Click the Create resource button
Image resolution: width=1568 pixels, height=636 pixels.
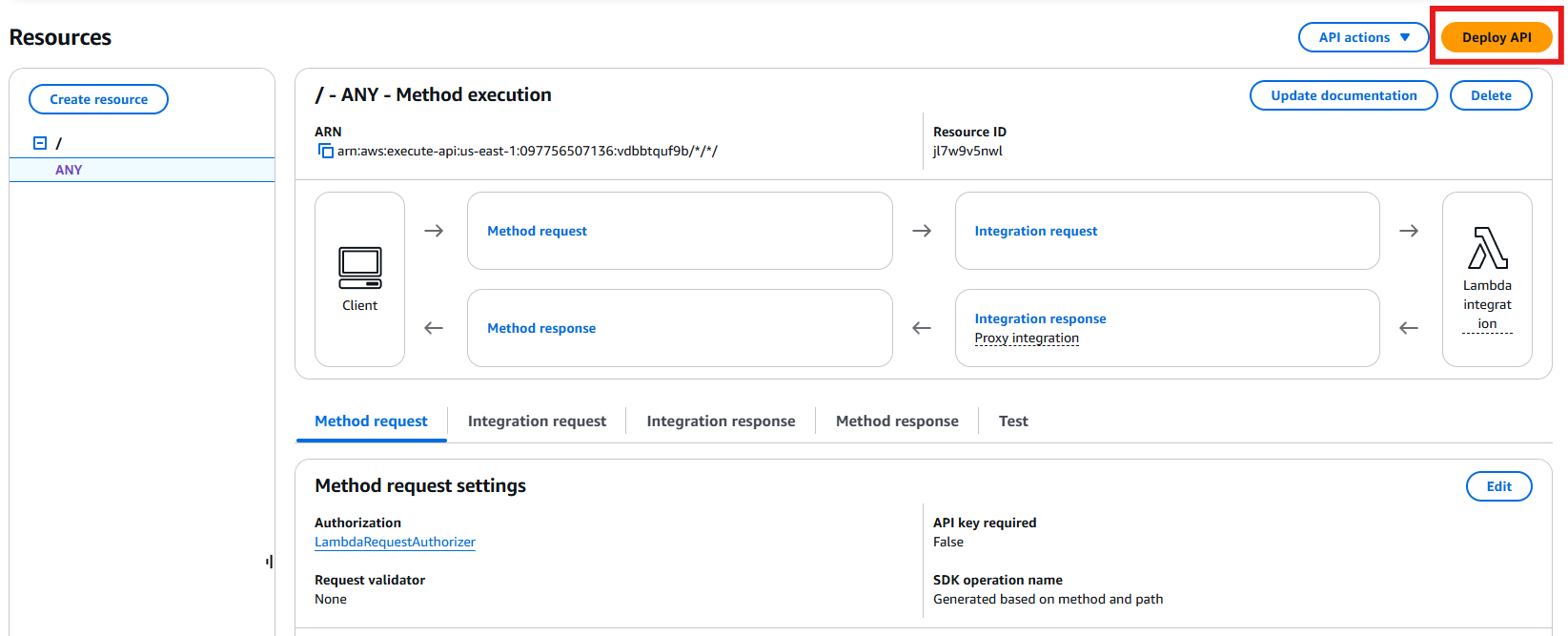[x=98, y=99]
